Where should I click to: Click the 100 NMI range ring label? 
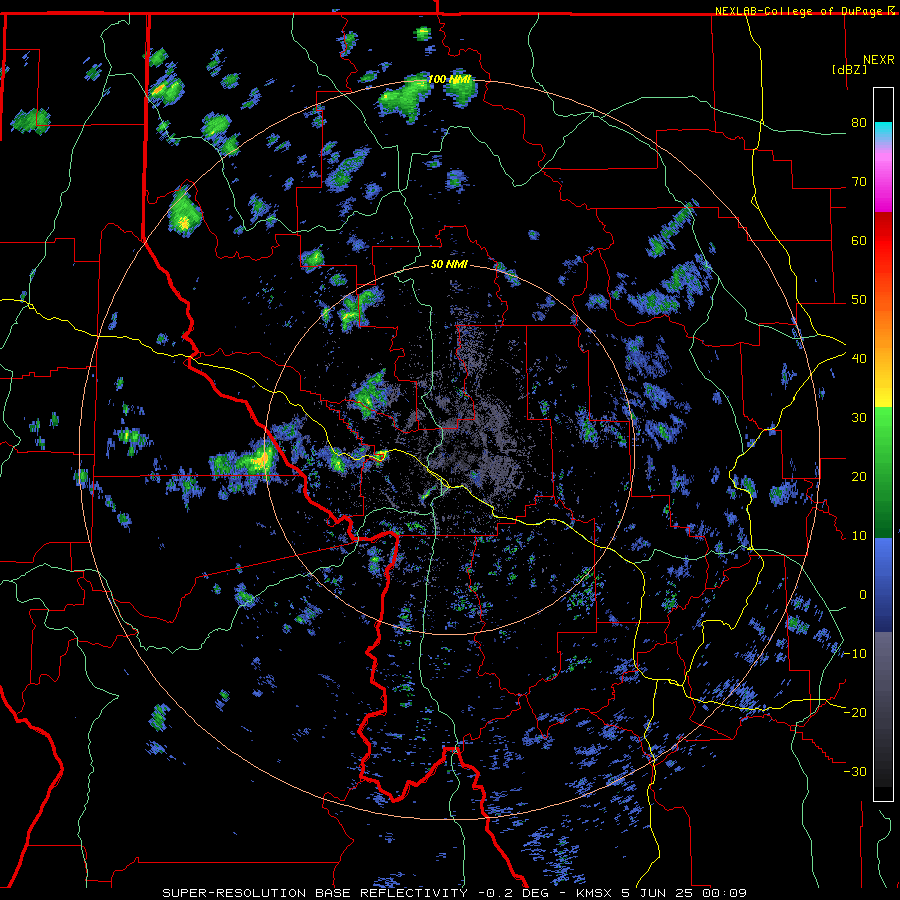(x=449, y=79)
